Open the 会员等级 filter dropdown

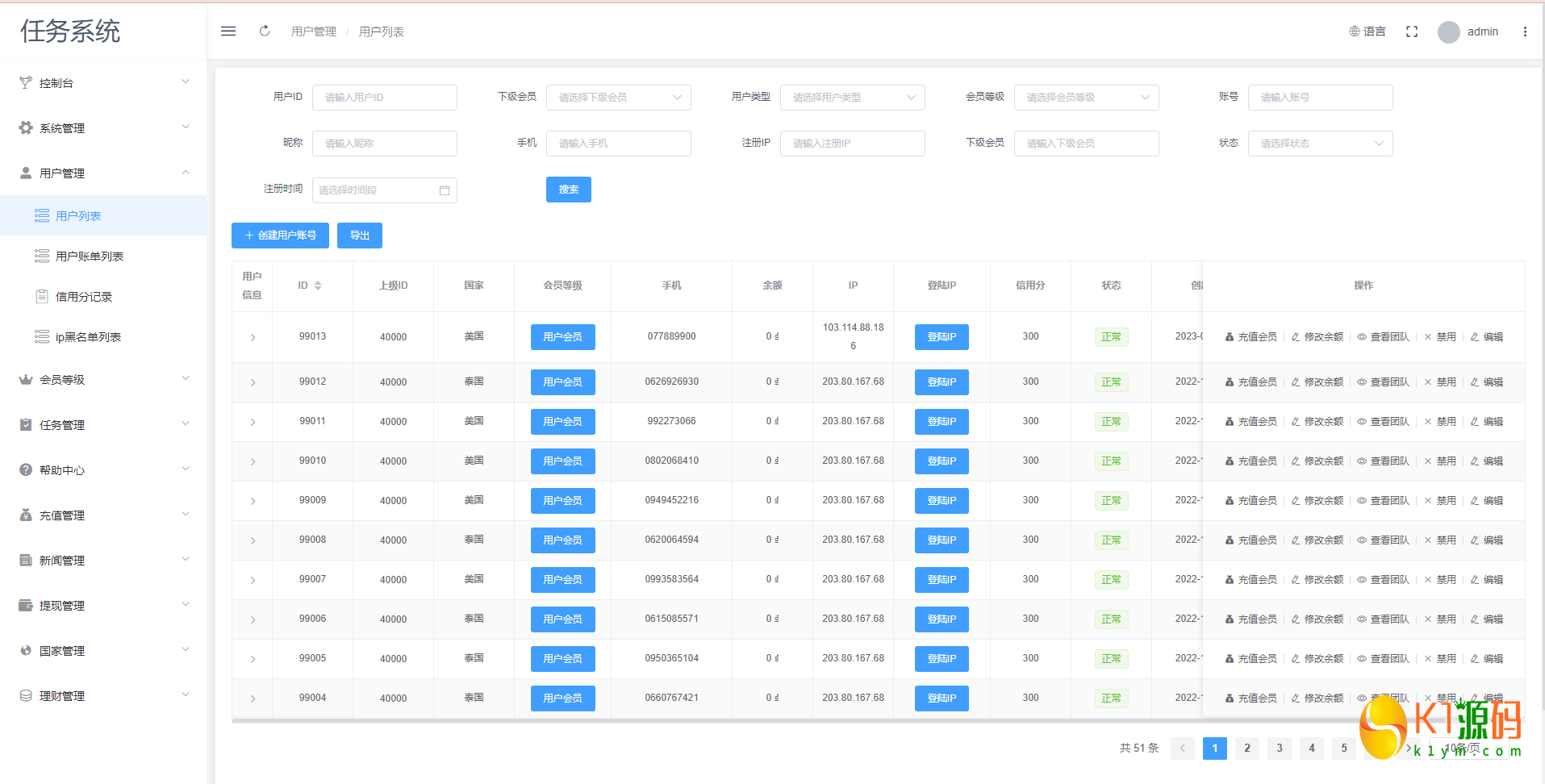[1086, 98]
